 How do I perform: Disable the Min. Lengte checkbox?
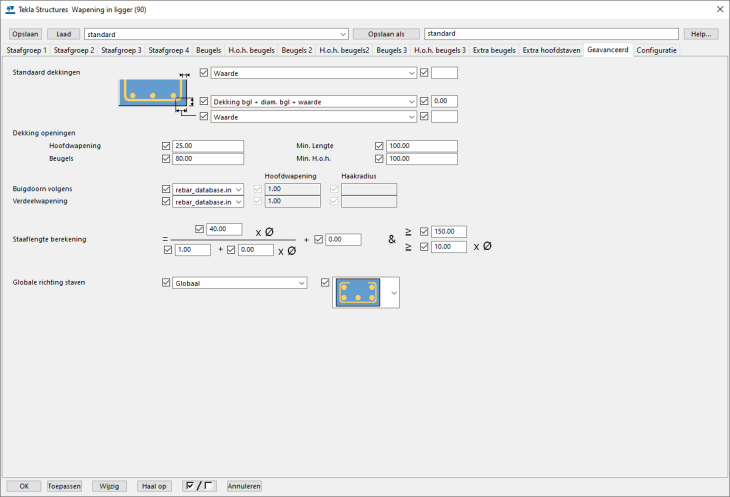(379, 145)
